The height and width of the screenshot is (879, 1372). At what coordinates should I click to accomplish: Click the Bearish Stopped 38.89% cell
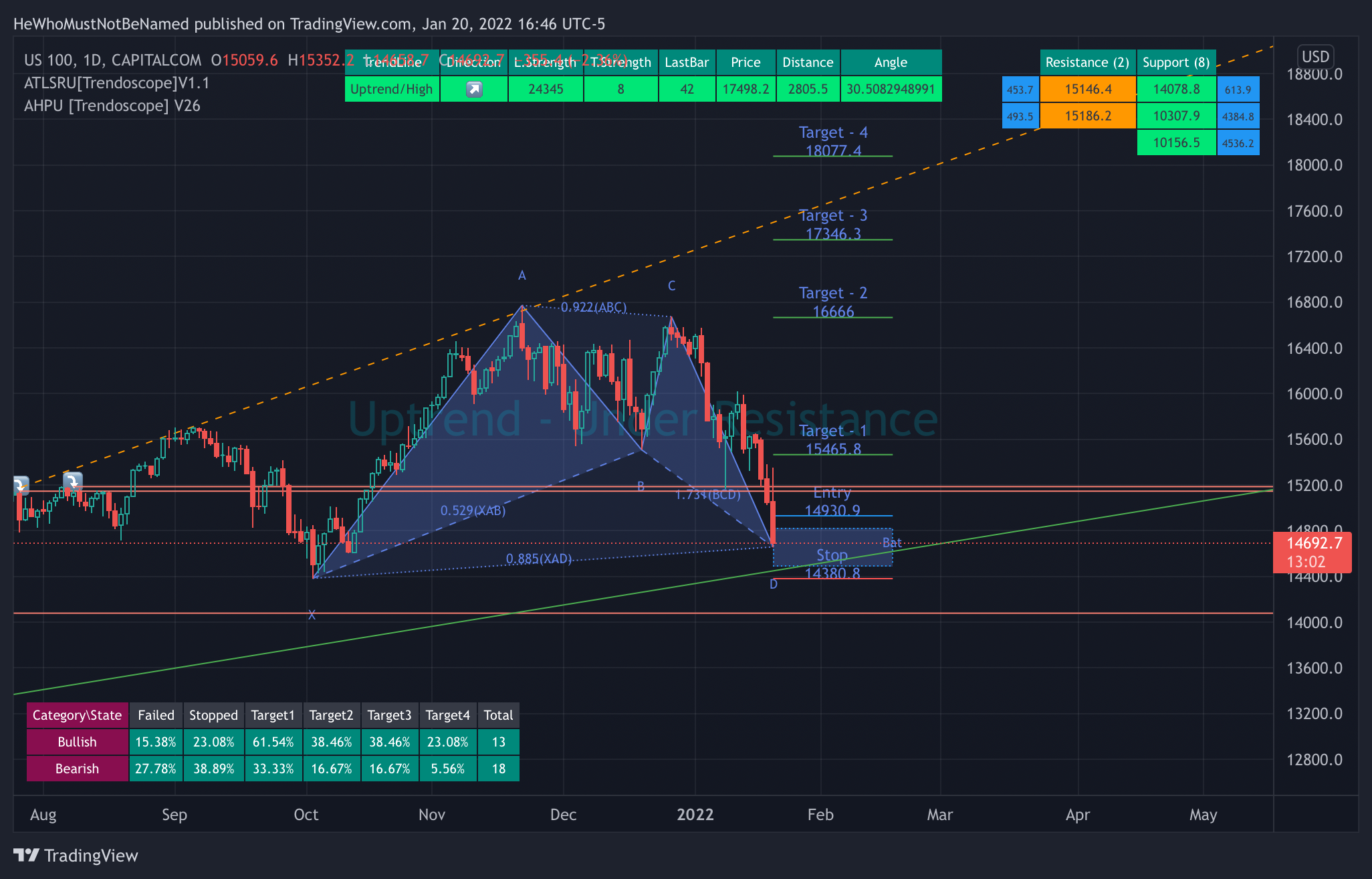[213, 769]
